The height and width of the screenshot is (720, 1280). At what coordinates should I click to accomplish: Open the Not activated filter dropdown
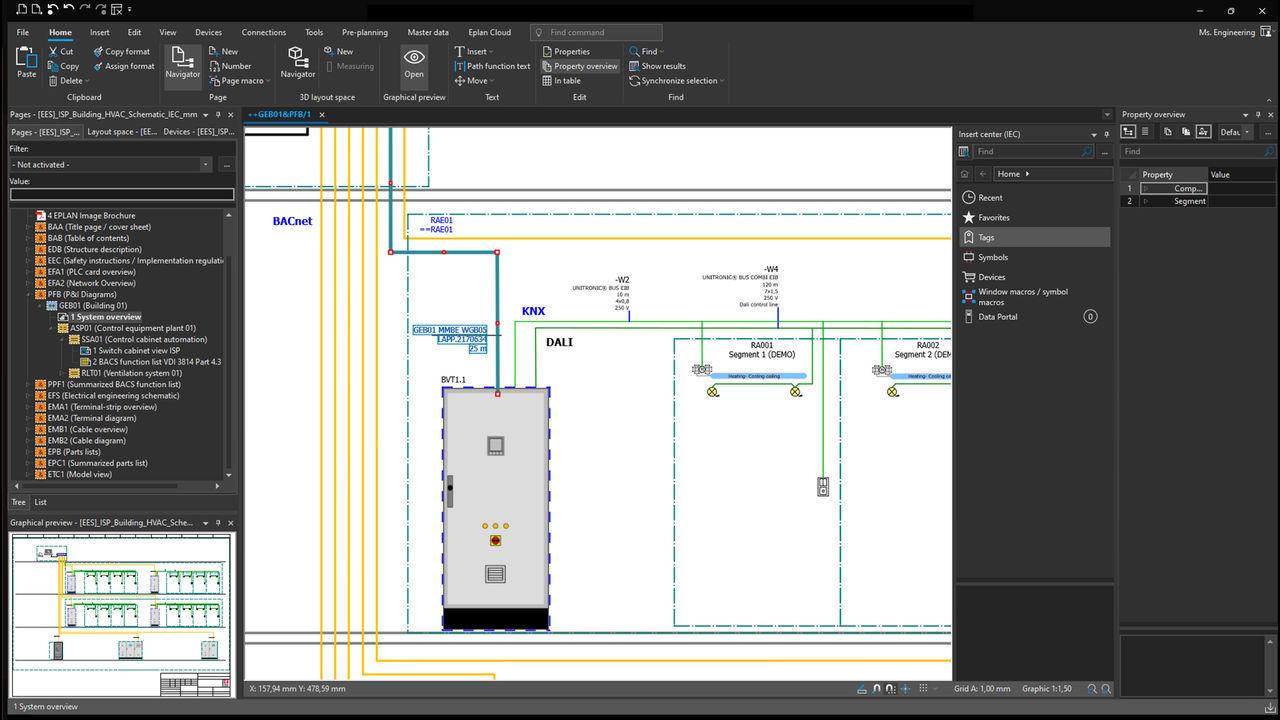point(207,163)
